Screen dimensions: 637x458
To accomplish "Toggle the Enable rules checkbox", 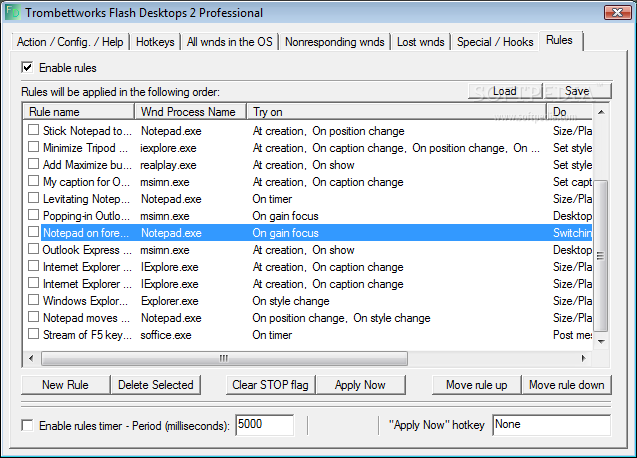I will click(x=27, y=67).
